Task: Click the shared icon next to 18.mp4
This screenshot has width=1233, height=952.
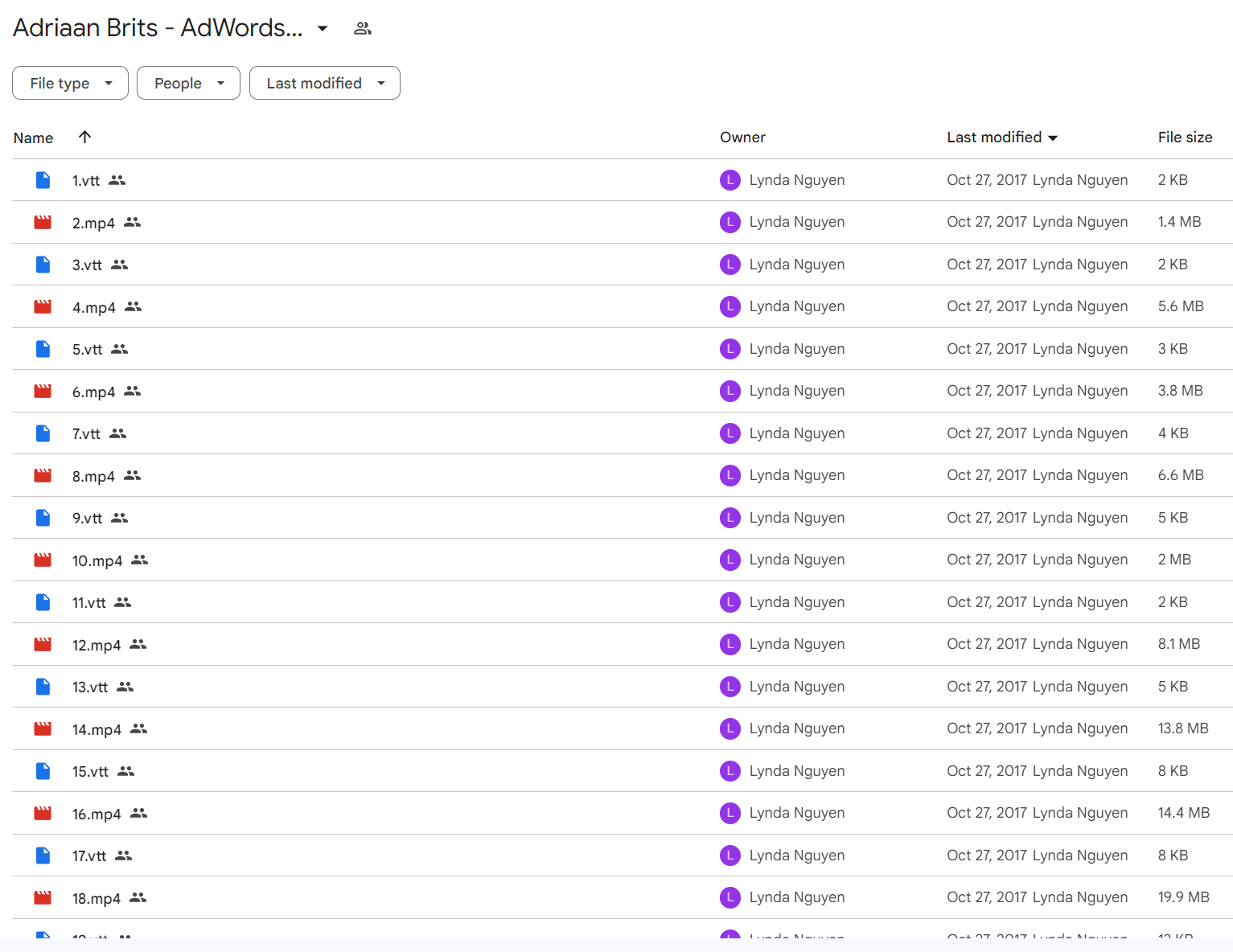Action: click(x=138, y=897)
